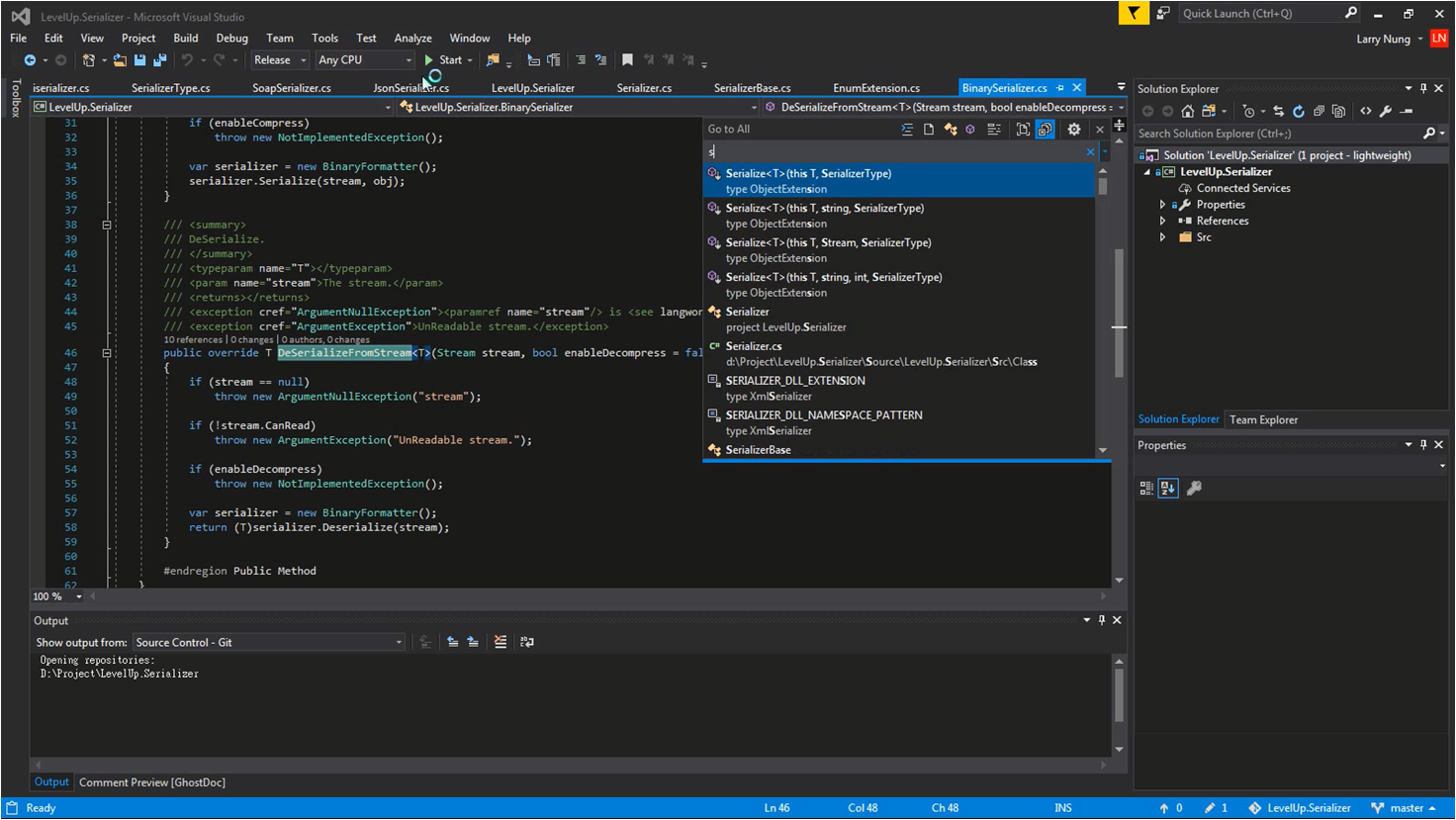Click Clear All icon in Output panel

point(500,643)
